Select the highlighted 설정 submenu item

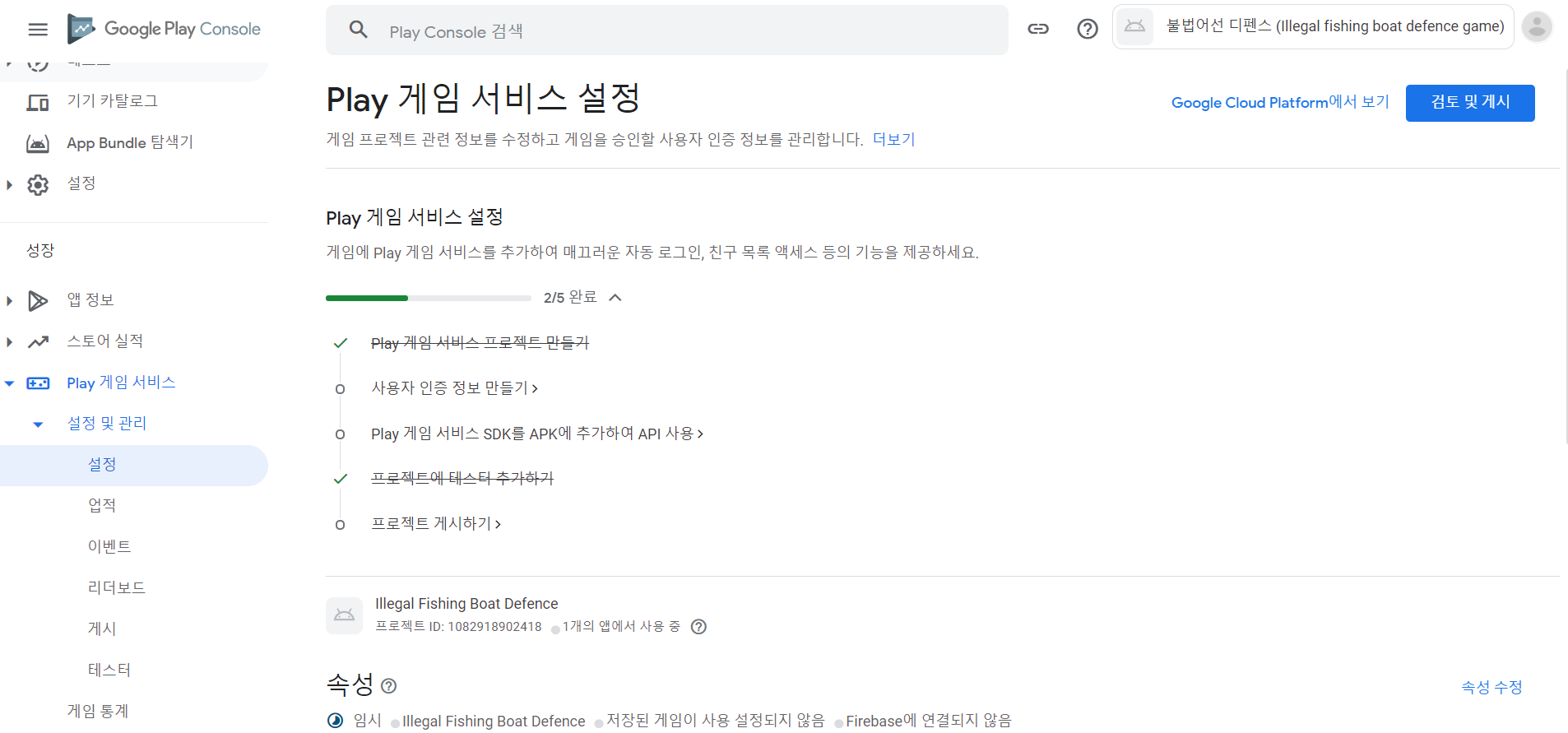coord(134,465)
